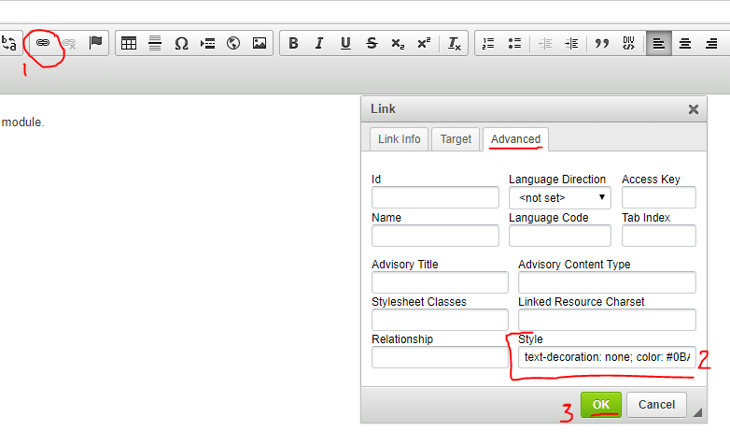Decrease the indent
730x445 pixels.
point(545,44)
